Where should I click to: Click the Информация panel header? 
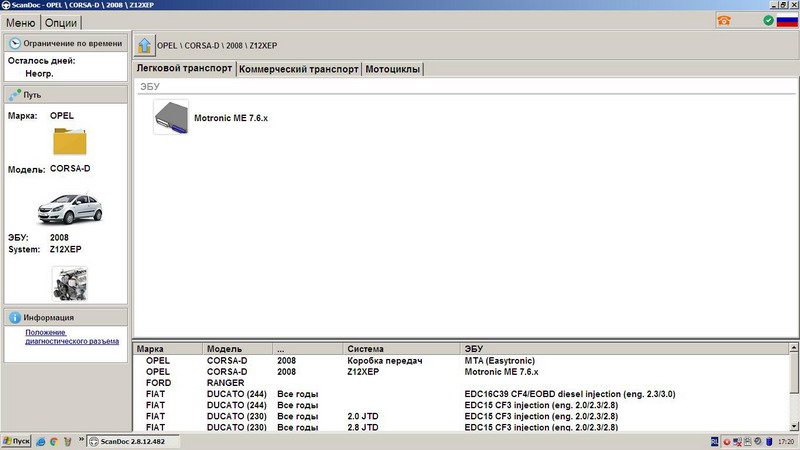point(66,317)
